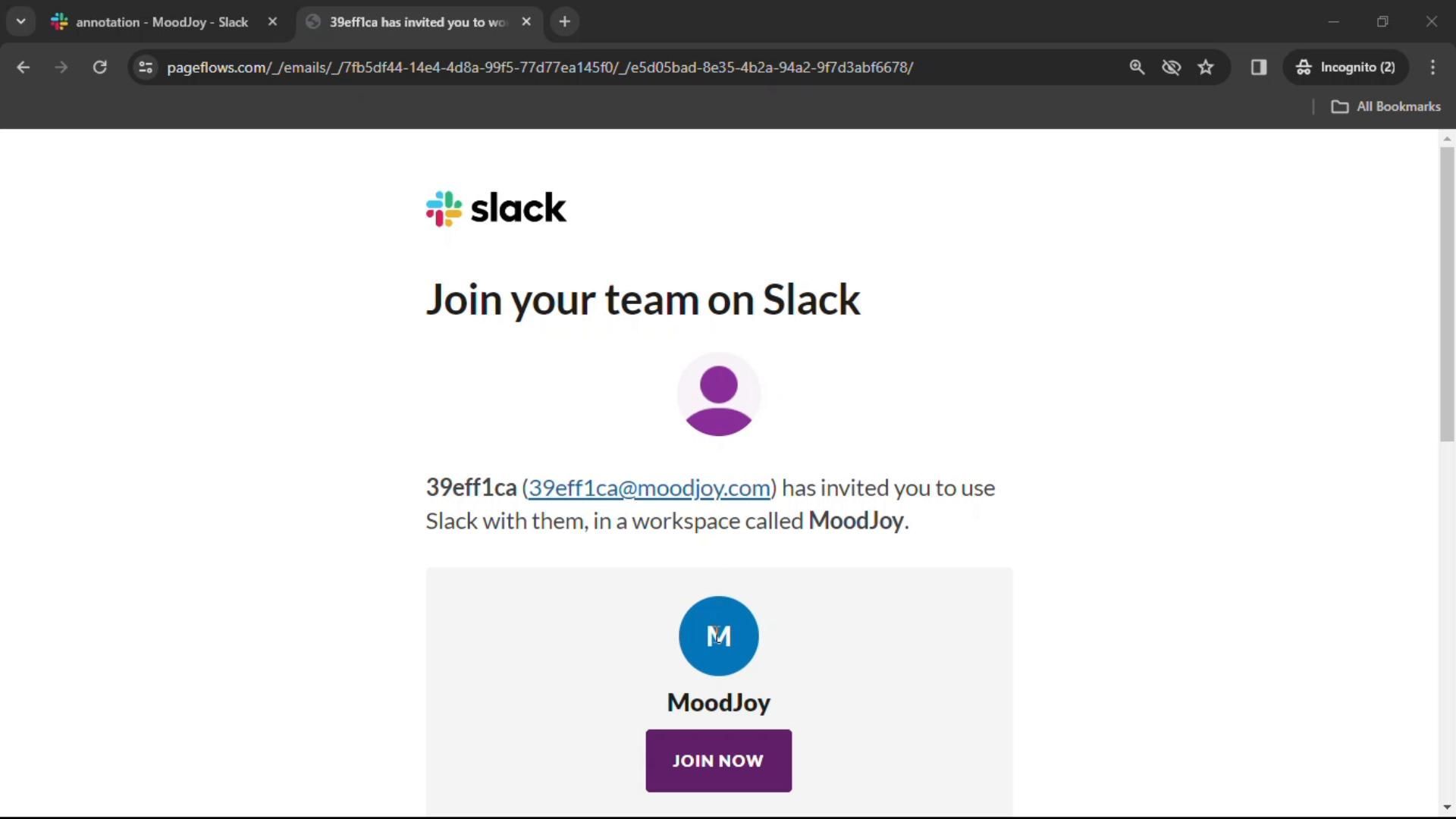Viewport: 1456px width, 819px height.
Task: Open the Incognito (2) profile indicator
Action: (x=1346, y=67)
